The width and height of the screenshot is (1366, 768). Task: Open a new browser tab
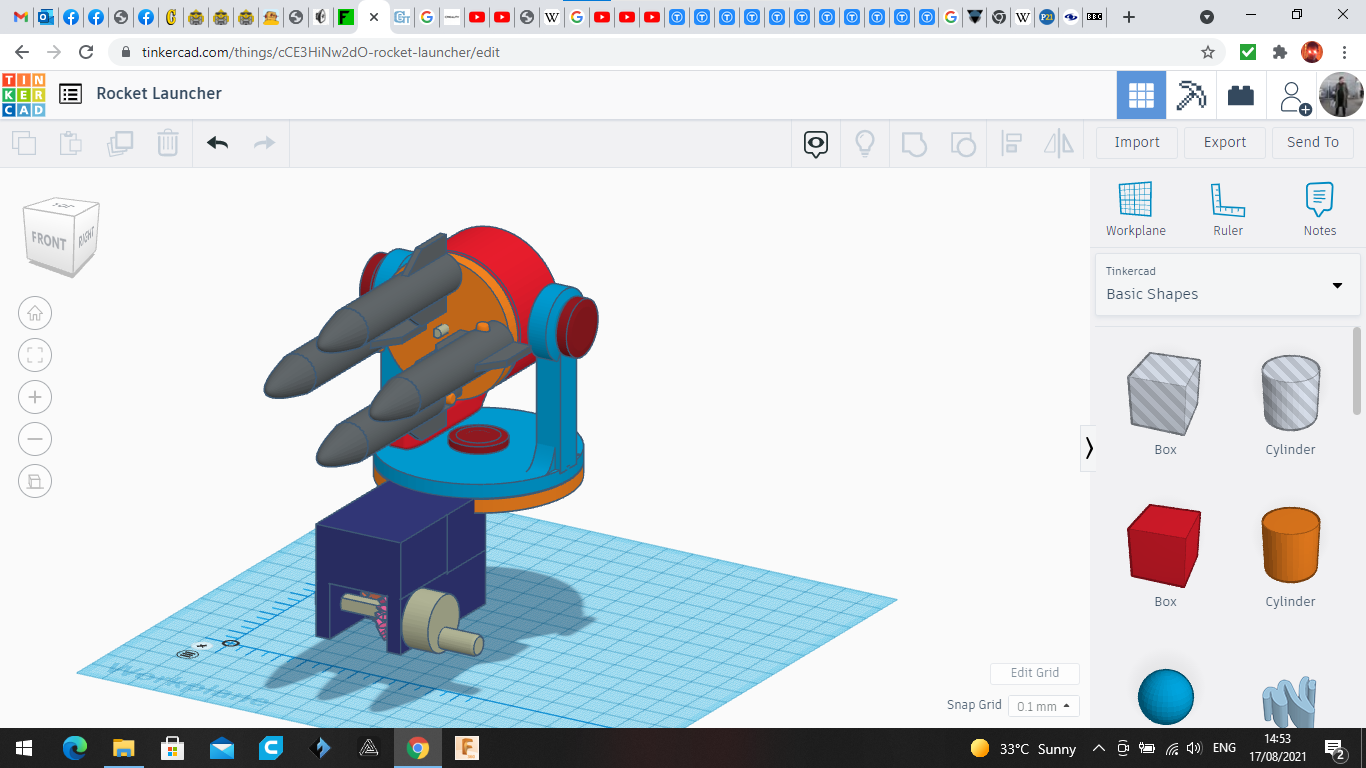point(1129,17)
